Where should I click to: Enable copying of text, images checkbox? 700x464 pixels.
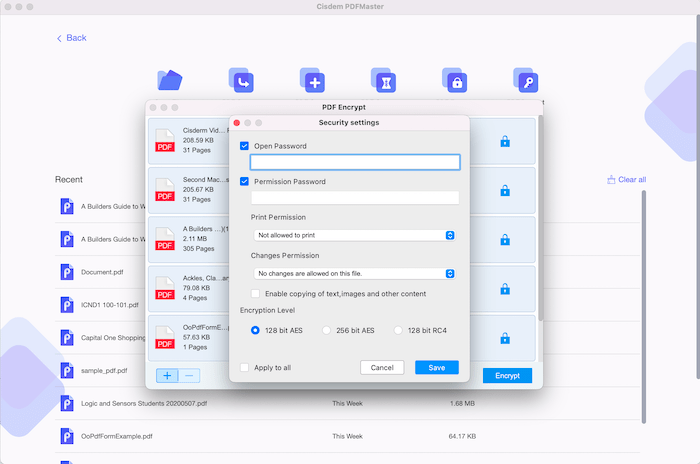click(x=255, y=293)
